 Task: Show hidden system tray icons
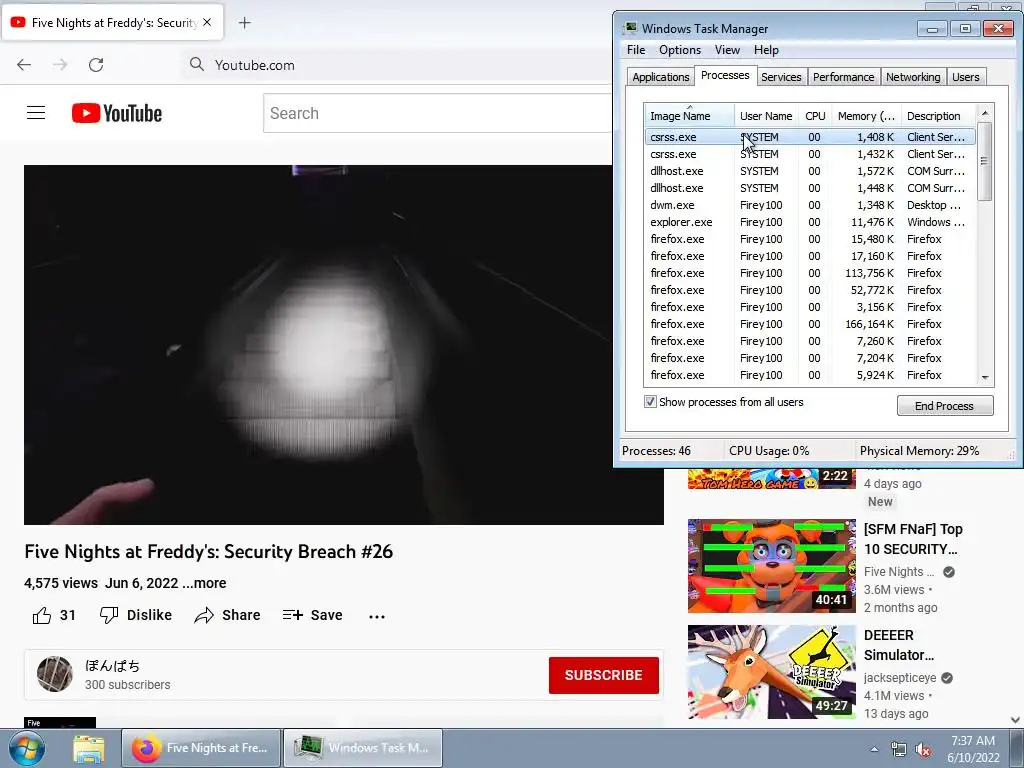[874, 749]
